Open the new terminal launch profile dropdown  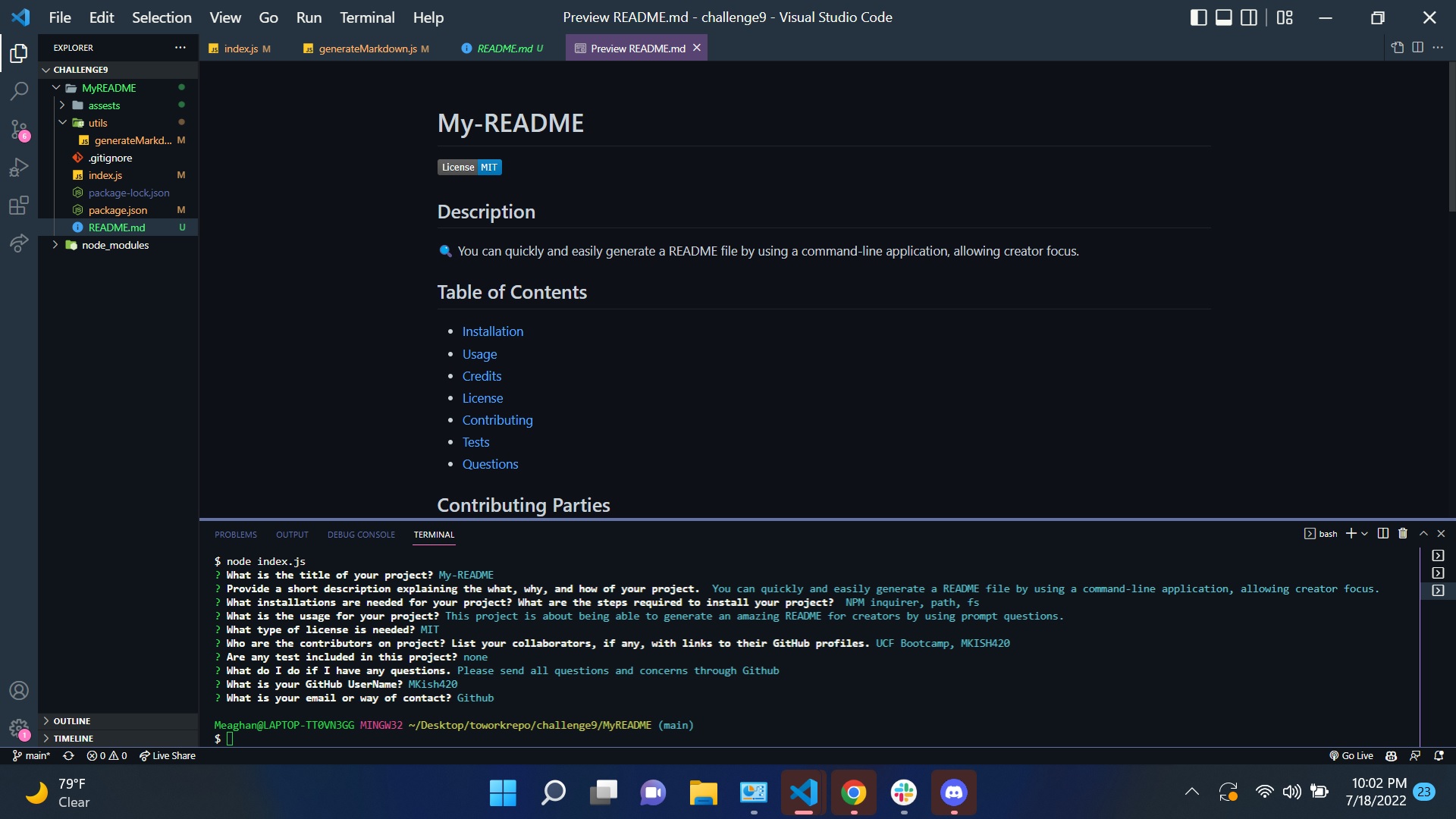pyautogui.click(x=1365, y=534)
